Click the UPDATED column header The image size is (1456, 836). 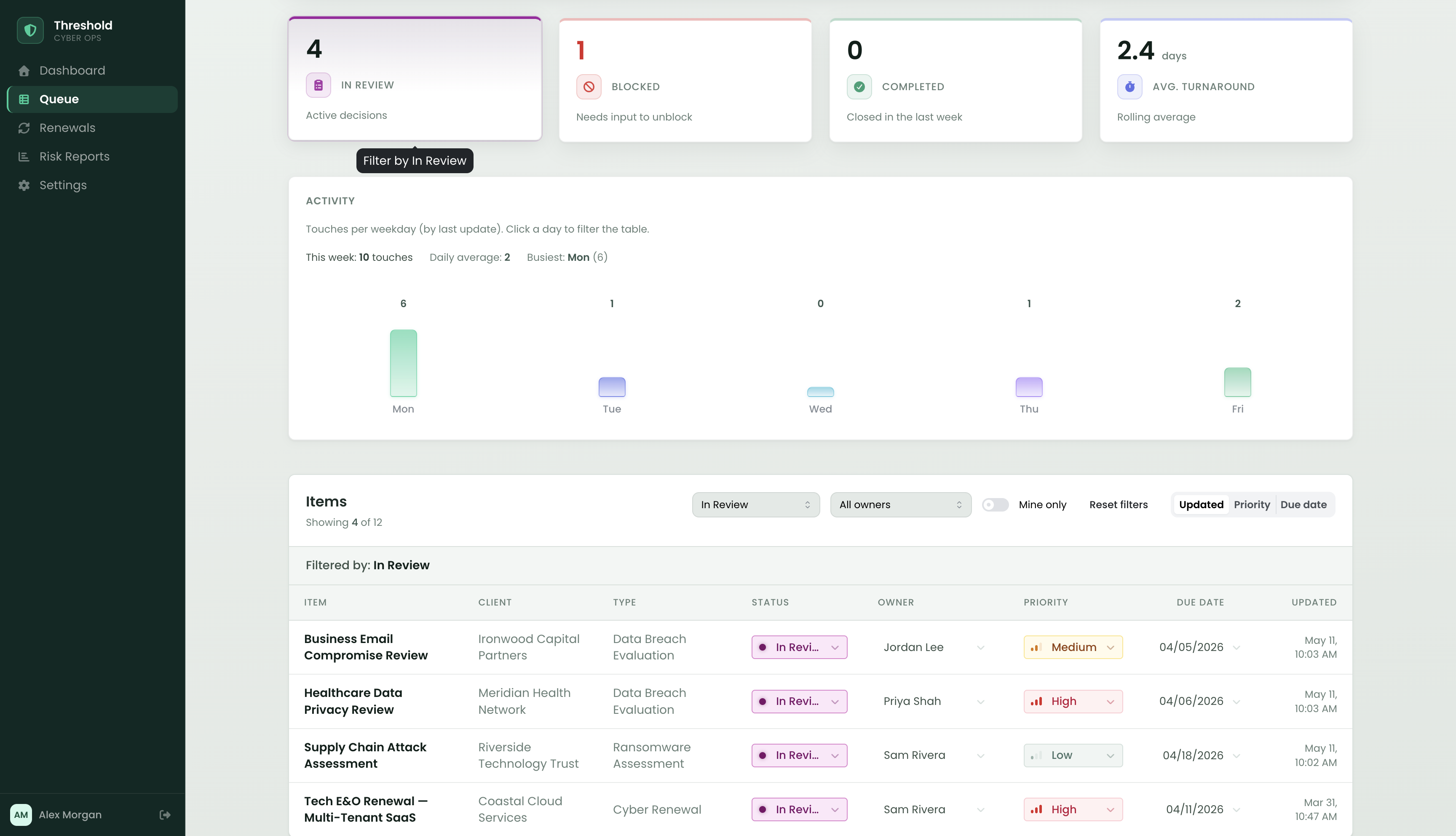point(1314,602)
